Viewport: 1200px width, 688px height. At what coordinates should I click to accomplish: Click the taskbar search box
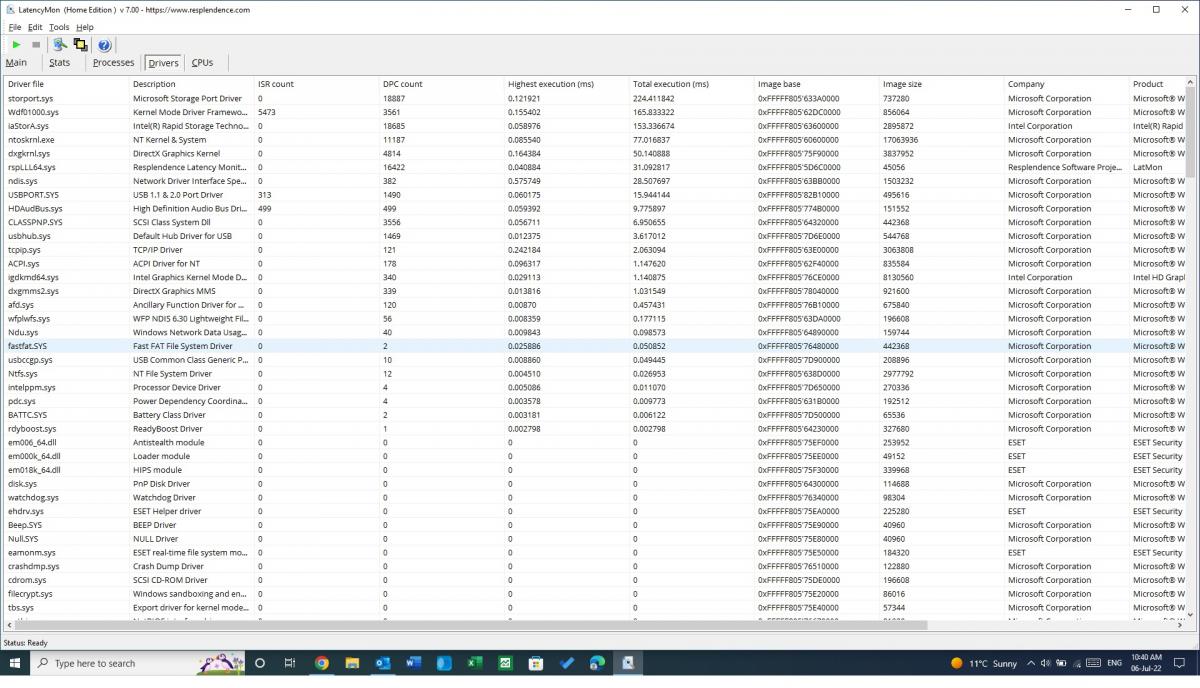pyautogui.click(x=138, y=663)
